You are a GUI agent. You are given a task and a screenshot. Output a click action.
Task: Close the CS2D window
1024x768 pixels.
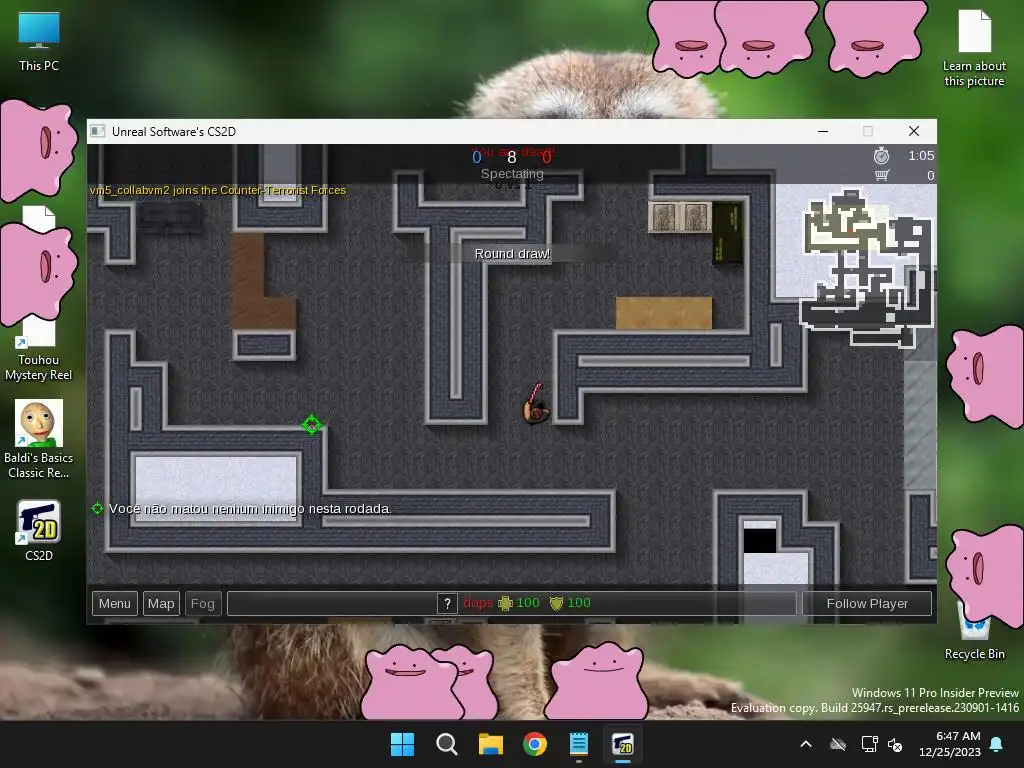point(914,131)
